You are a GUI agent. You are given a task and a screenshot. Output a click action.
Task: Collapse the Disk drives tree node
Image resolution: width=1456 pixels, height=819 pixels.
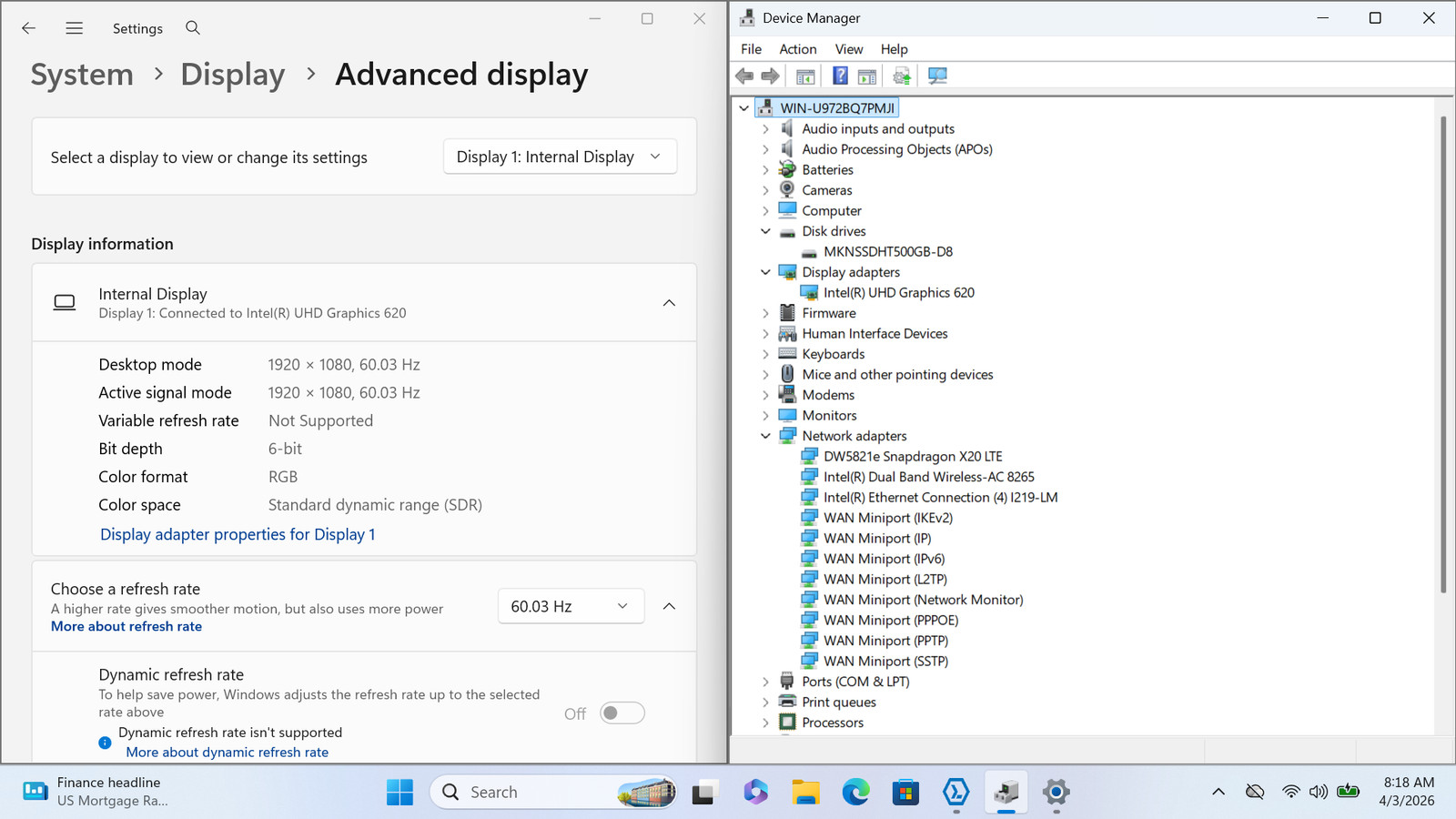[x=766, y=231]
